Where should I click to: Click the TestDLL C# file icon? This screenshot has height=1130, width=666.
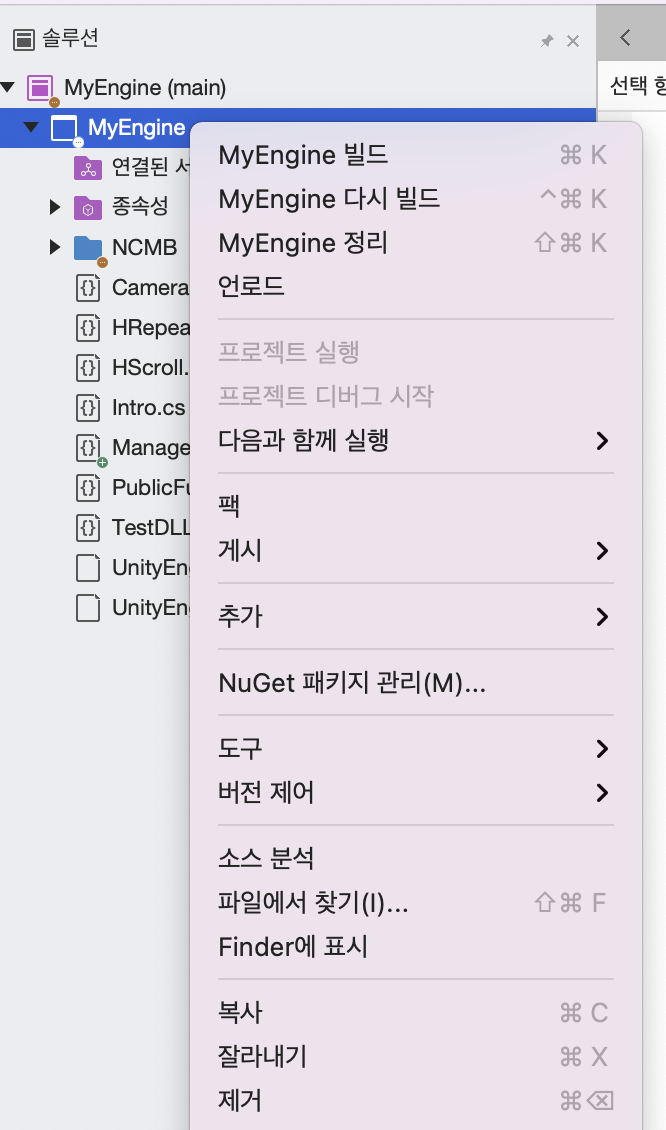coord(88,528)
